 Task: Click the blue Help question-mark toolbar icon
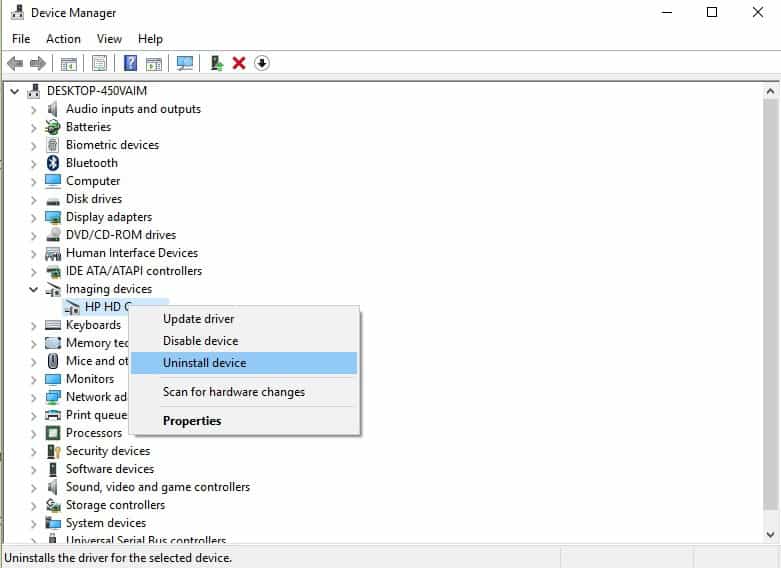(x=130, y=63)
